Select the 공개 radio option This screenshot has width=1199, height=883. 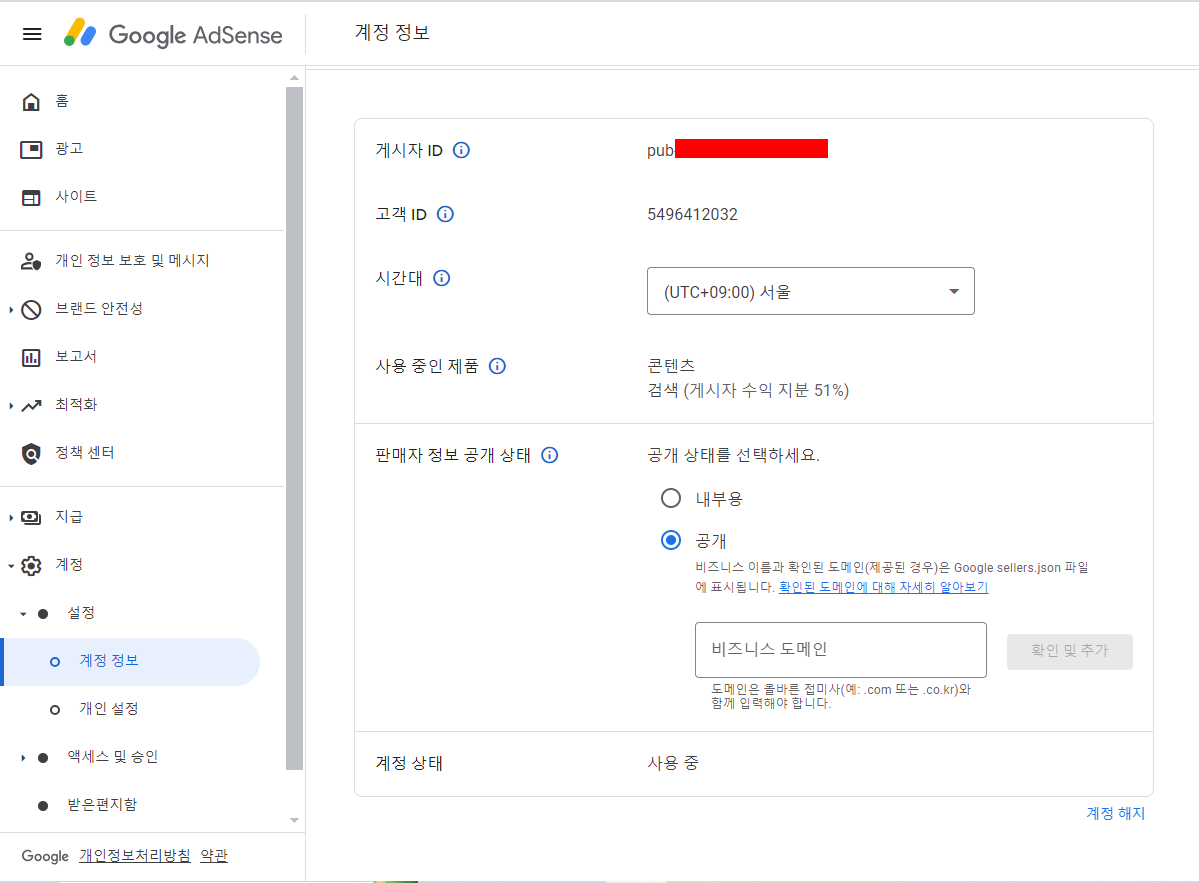click(671, 541)
